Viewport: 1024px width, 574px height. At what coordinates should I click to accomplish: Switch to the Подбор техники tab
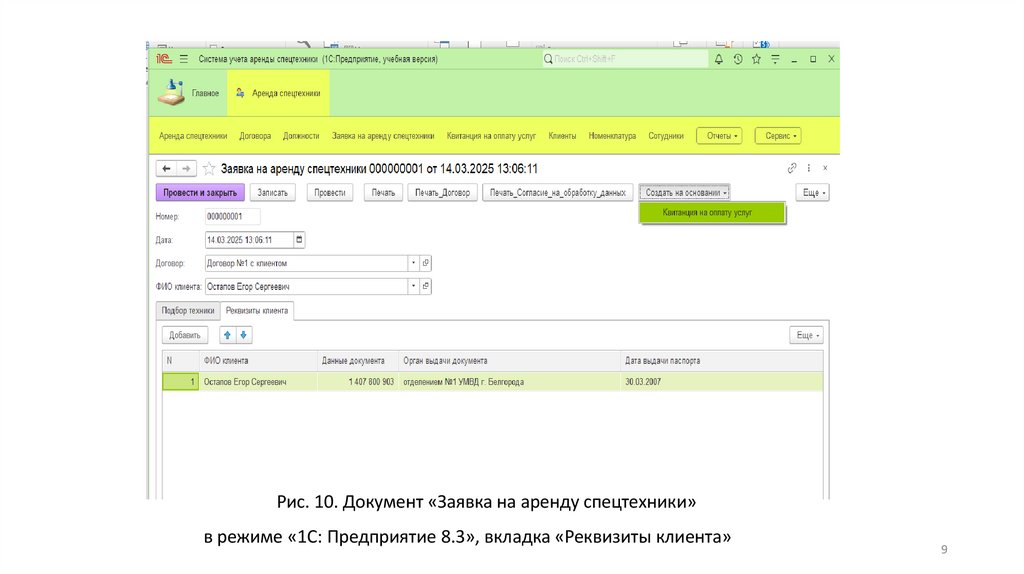click(x=188, y=311)
